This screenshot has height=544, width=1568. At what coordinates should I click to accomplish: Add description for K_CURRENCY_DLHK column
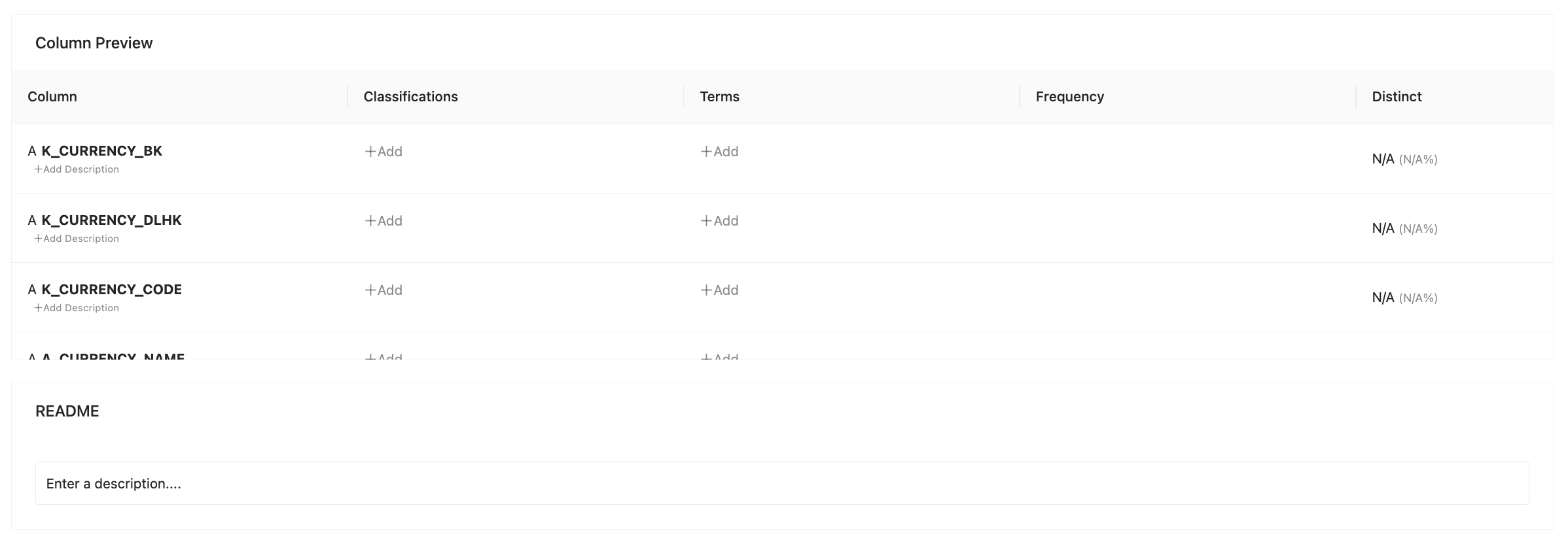[x=77, y=239]
